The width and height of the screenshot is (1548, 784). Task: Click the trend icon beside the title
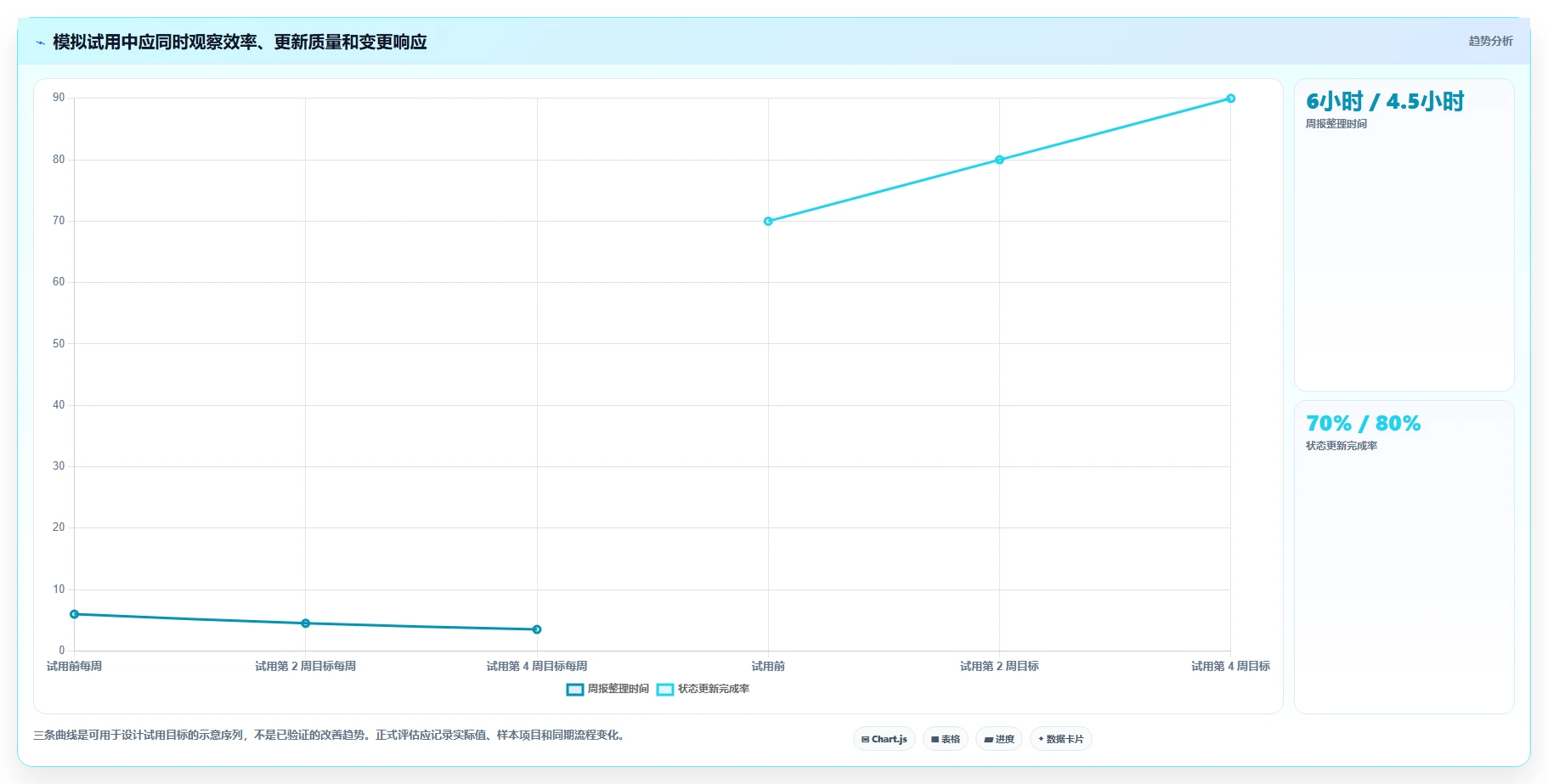click(40, 42)
